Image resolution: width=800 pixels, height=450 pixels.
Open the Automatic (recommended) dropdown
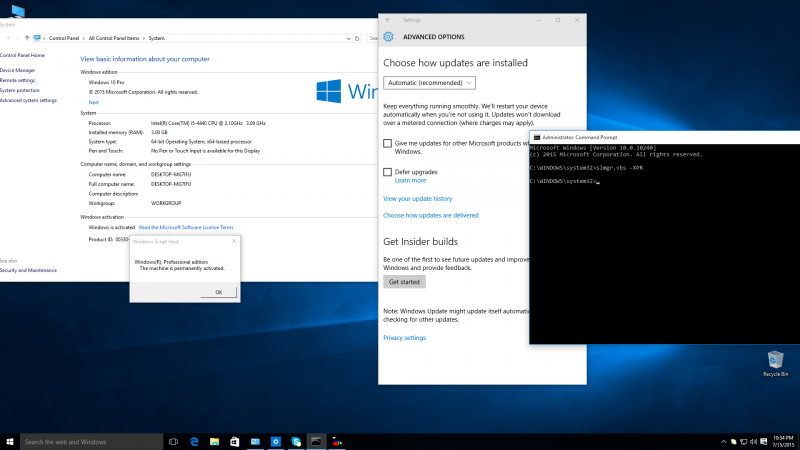pos(429,83)
